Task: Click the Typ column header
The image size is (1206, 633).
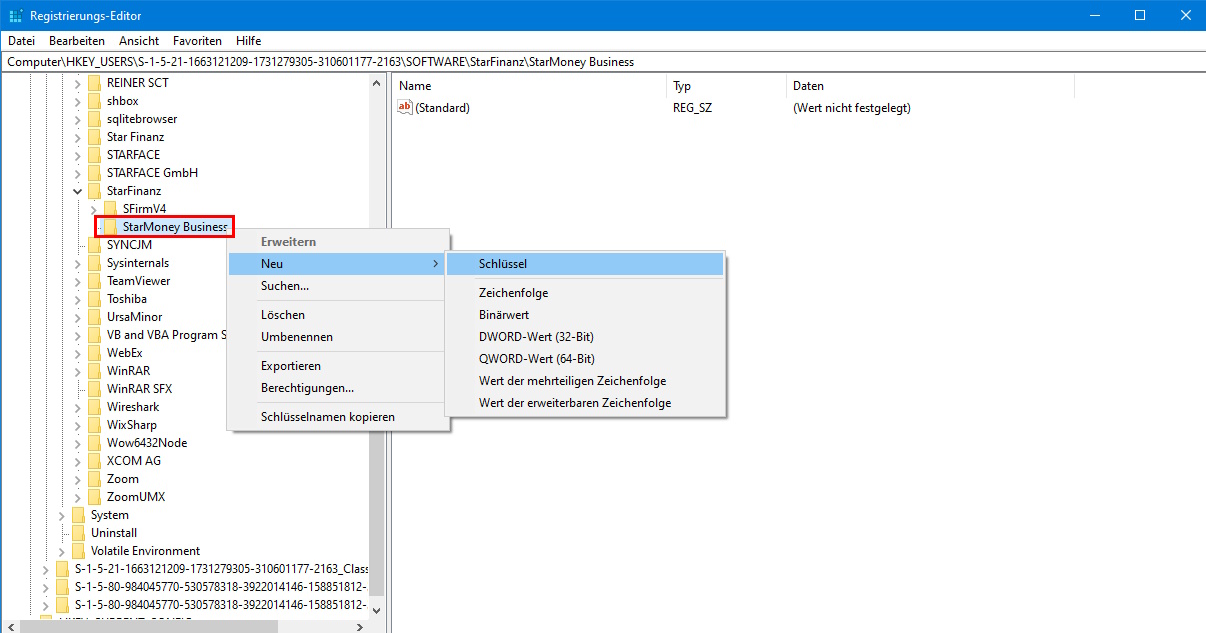Action: coord(727,86)
